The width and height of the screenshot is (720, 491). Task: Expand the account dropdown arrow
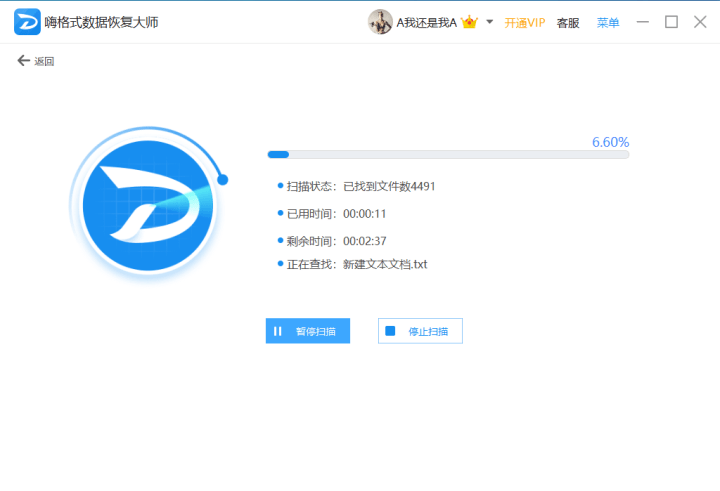pyautogui.click(x=489, y=22)
